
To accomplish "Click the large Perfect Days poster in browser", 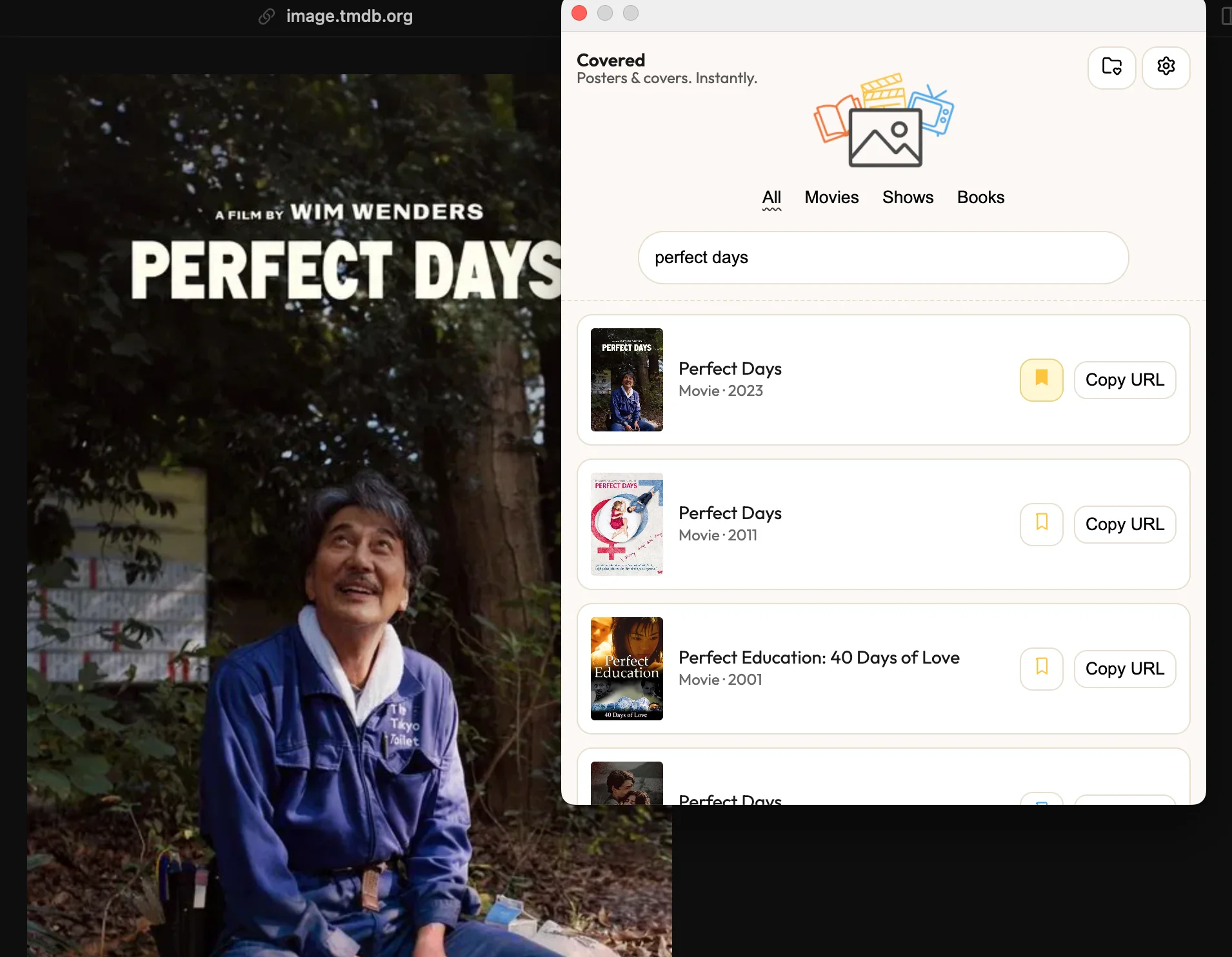I will pyautogui.click(x=293, y=516).
